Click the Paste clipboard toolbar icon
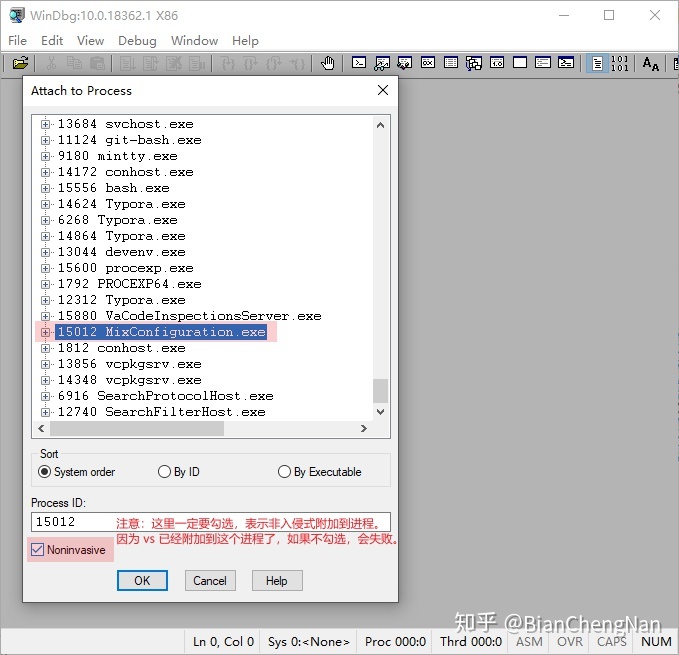This screenshot has height=655, width=679. [x=97, y=63]
